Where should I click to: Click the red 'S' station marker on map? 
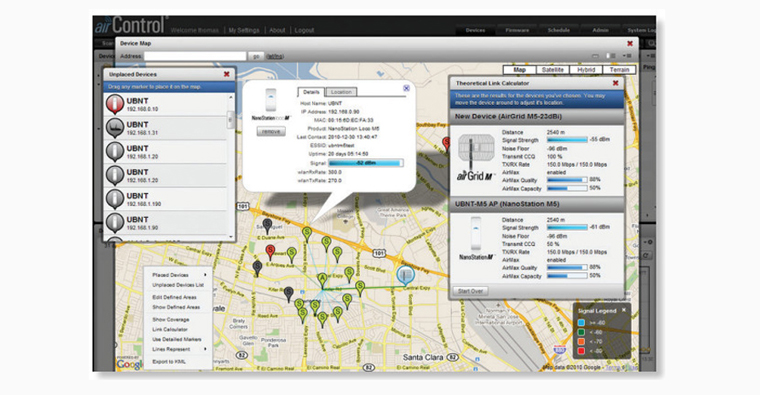(x=270, y=252)
